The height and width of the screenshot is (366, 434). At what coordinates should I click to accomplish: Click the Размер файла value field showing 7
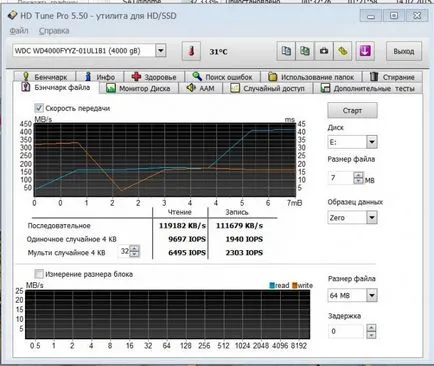[341, 178]
